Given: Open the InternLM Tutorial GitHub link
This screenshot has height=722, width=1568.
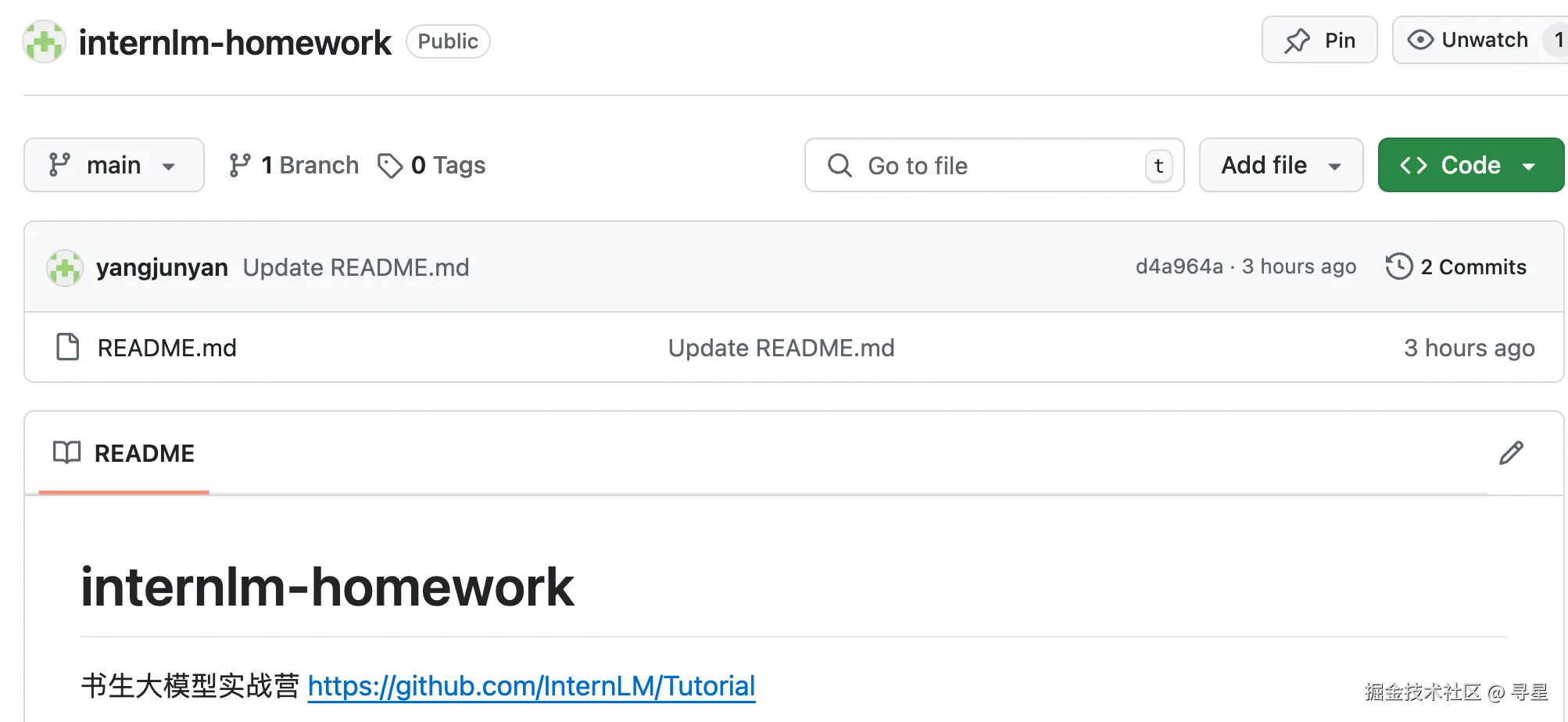Looking at the screenshot, I should pyautogui.click(x=531, y=686).
